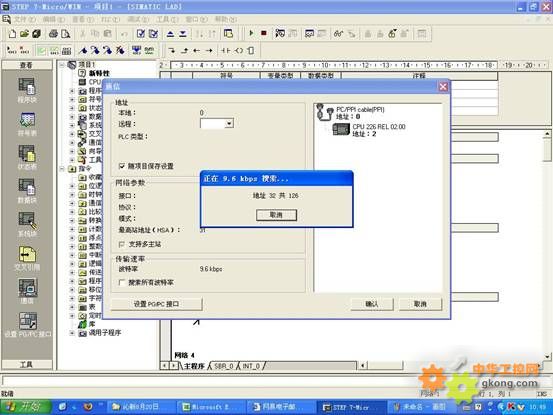Enable 搜索所有波特率 checkbox
The height and width of the screenshot is (415, 553).
pos(122,282)
